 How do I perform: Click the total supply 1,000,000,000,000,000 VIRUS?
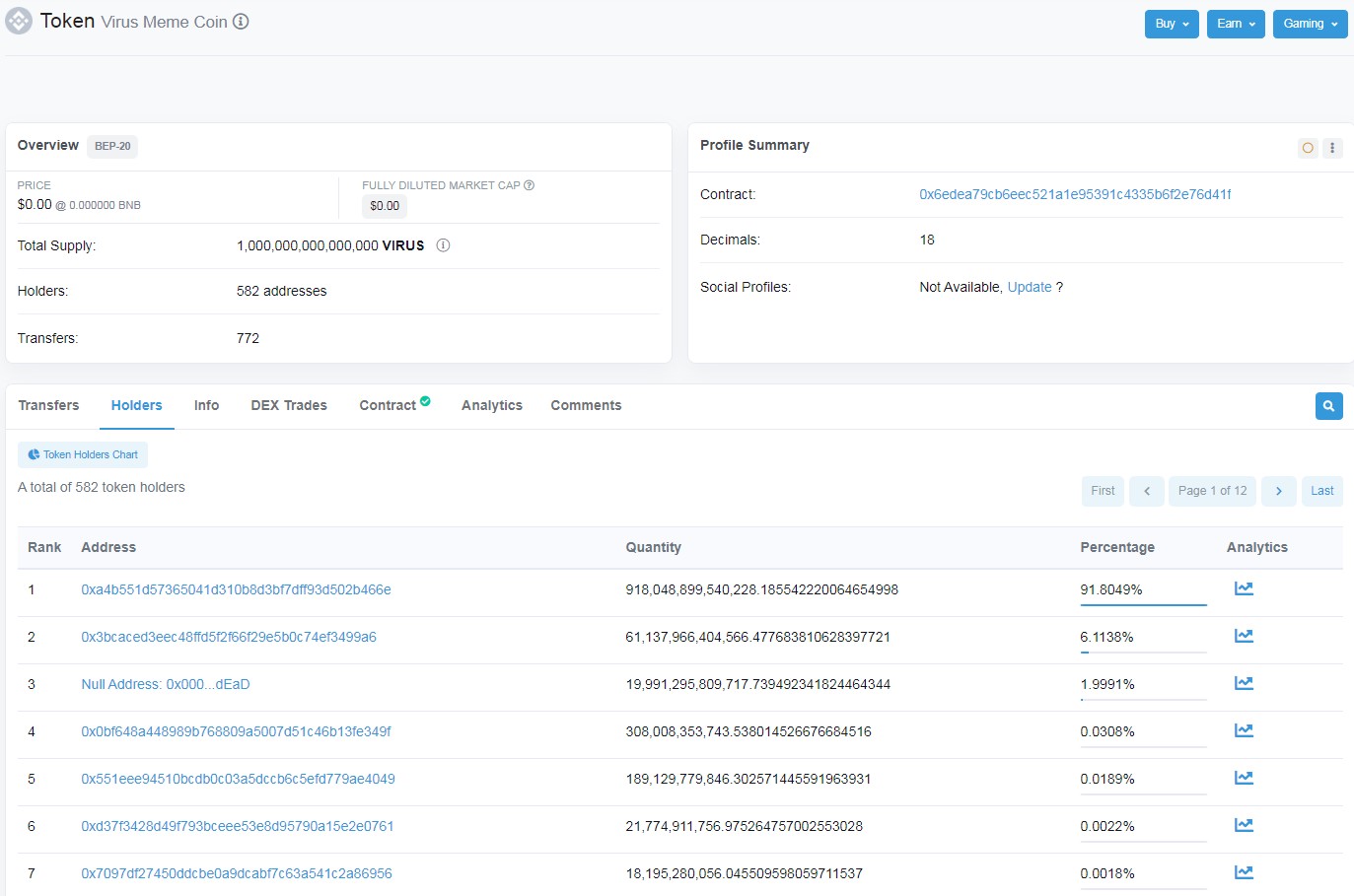coord(330,245)
